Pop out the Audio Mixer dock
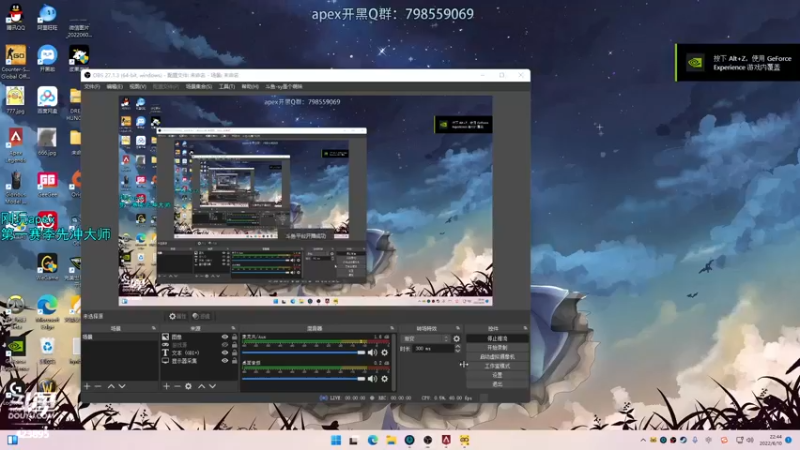 click(x=392, y=328)
